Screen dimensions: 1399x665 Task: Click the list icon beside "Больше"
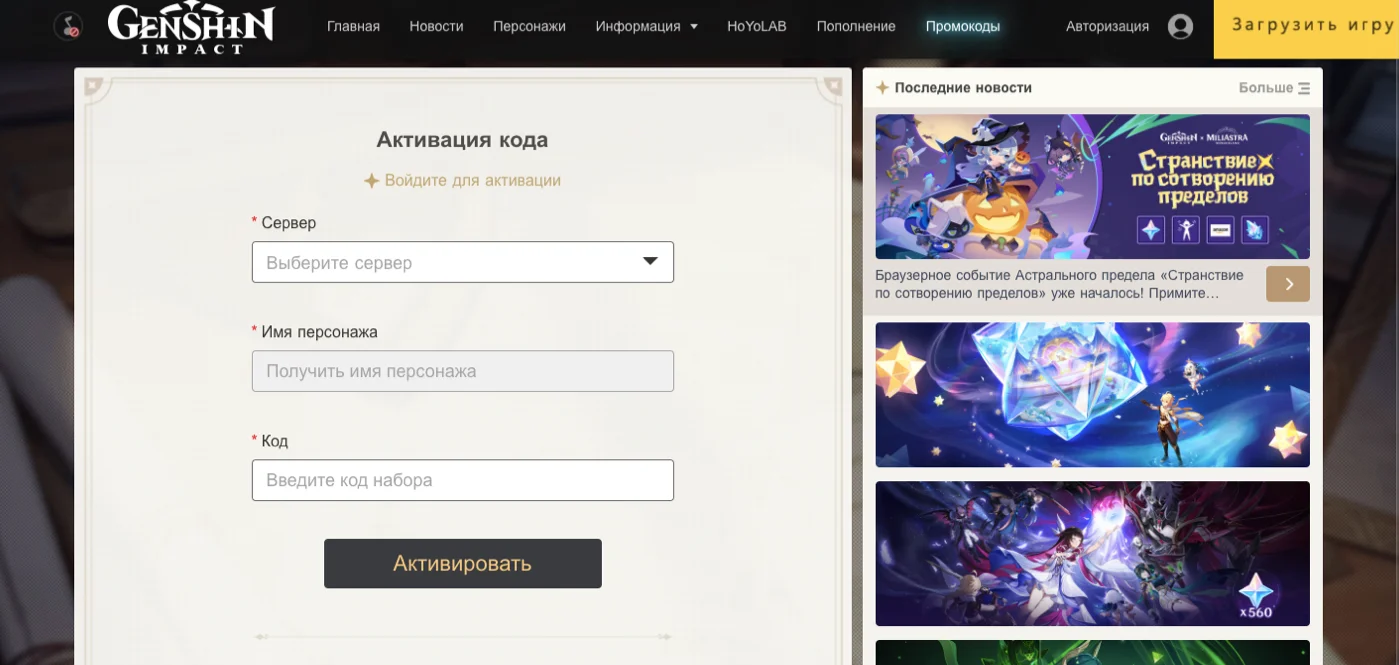1303,88
